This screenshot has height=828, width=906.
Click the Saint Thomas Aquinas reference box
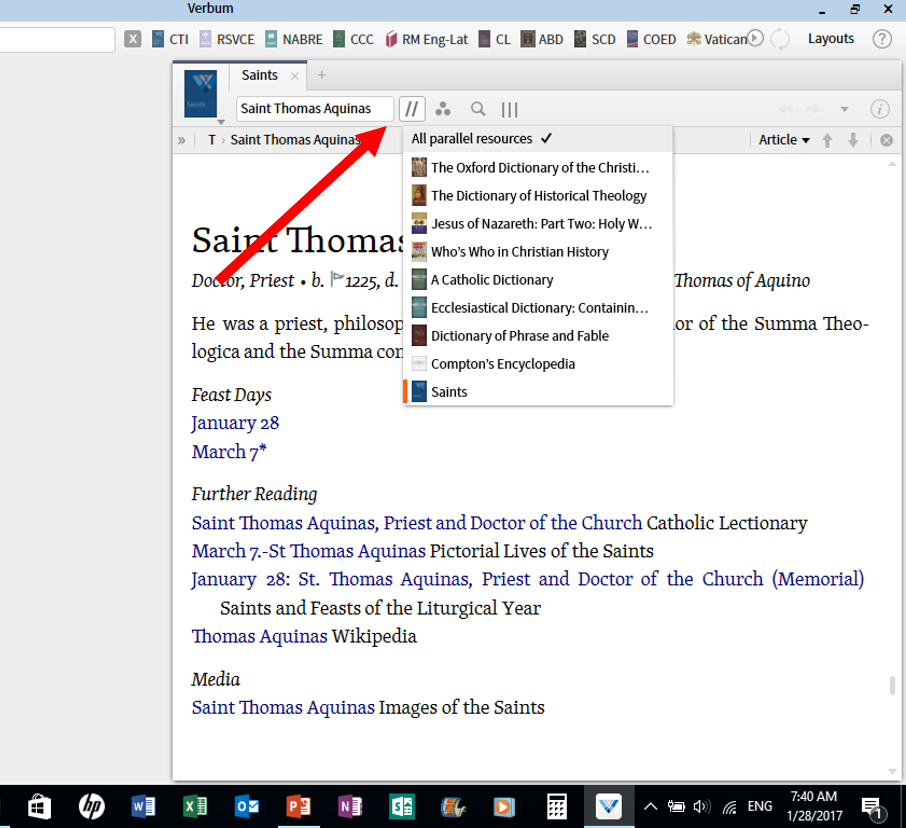tap(314, 109)
